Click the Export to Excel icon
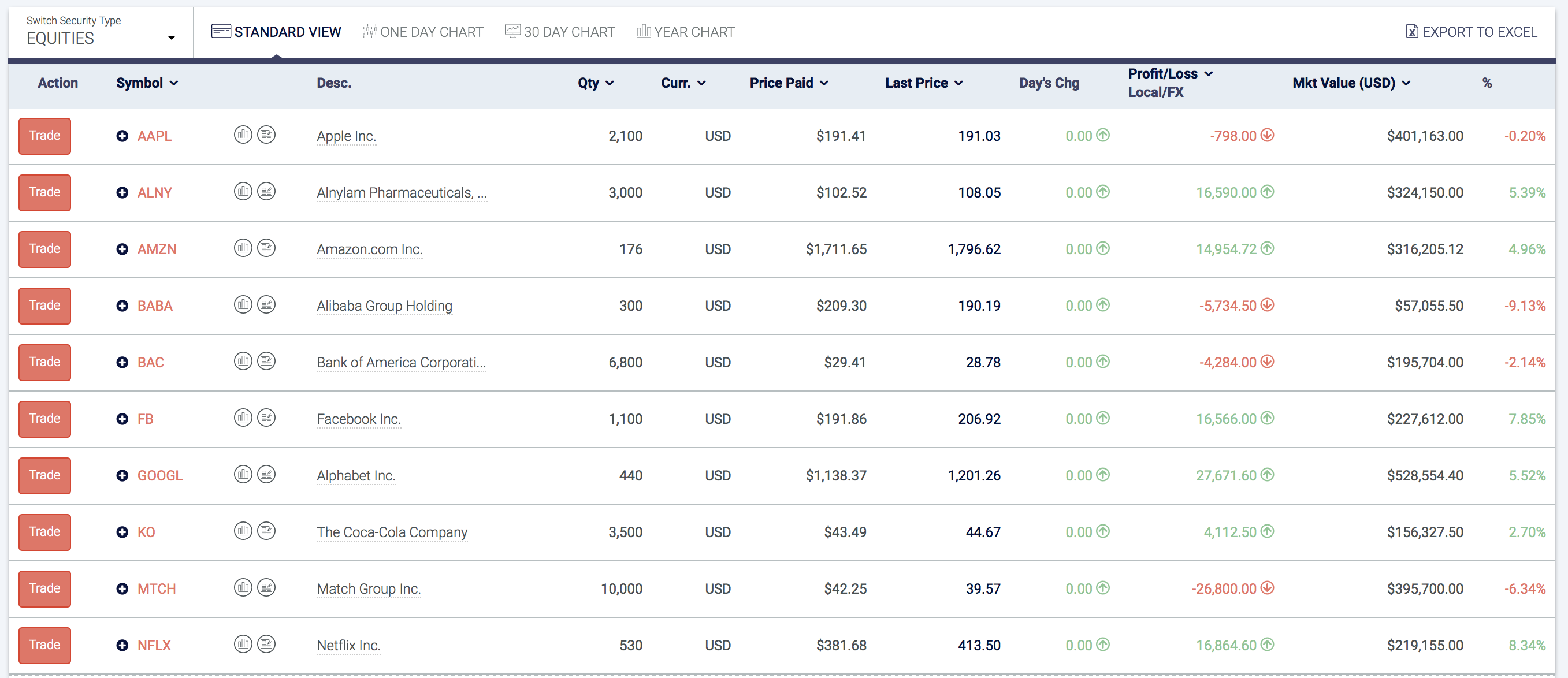Viewport: 1568px width, 678px height. point(1411,31)
